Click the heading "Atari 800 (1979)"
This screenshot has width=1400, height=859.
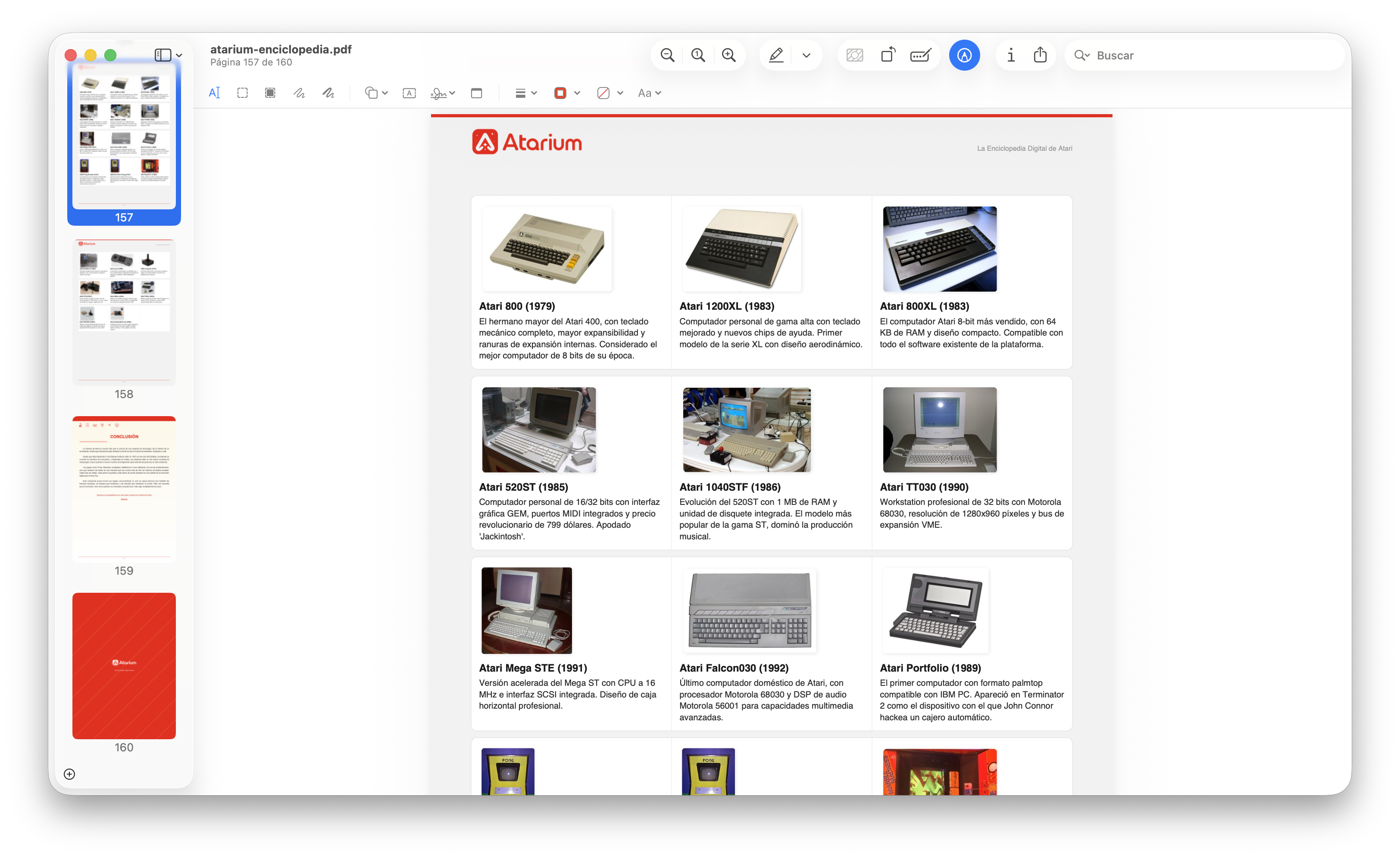click(517, 306)
